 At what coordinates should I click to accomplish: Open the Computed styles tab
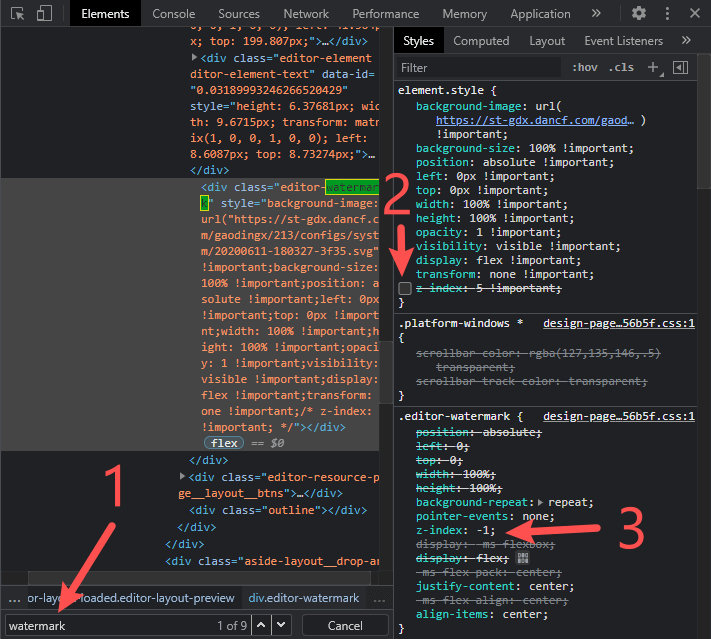pyautogui.click(x=481, y=41)
